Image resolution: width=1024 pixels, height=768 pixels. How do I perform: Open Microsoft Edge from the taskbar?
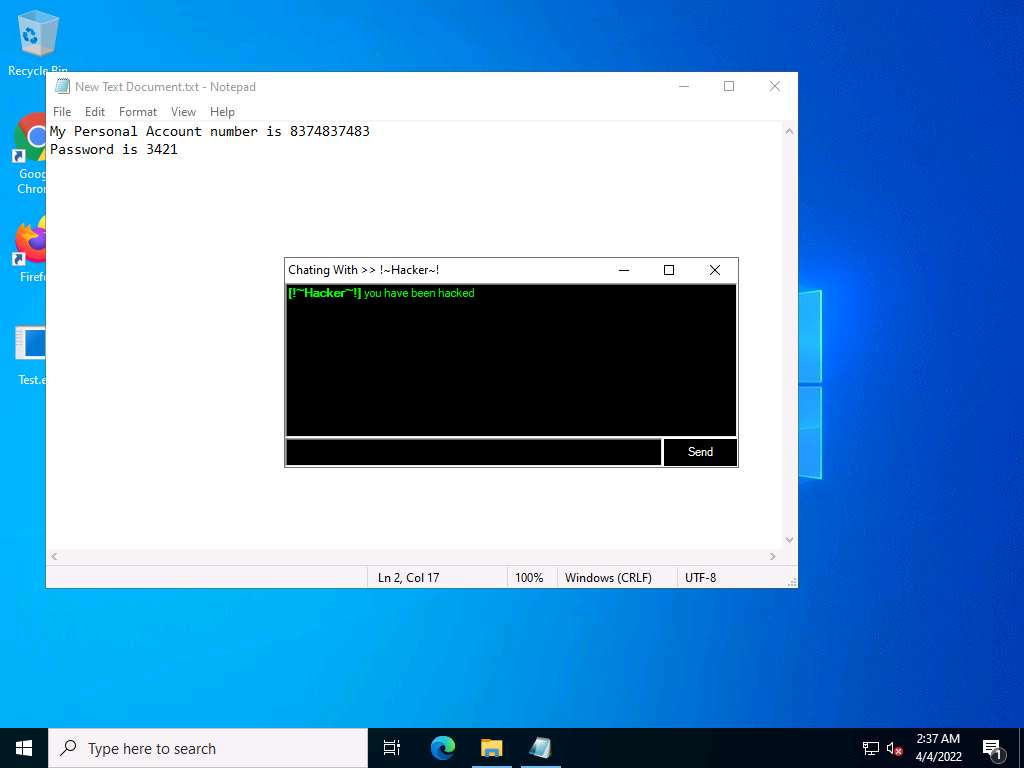tap(443, 748)
